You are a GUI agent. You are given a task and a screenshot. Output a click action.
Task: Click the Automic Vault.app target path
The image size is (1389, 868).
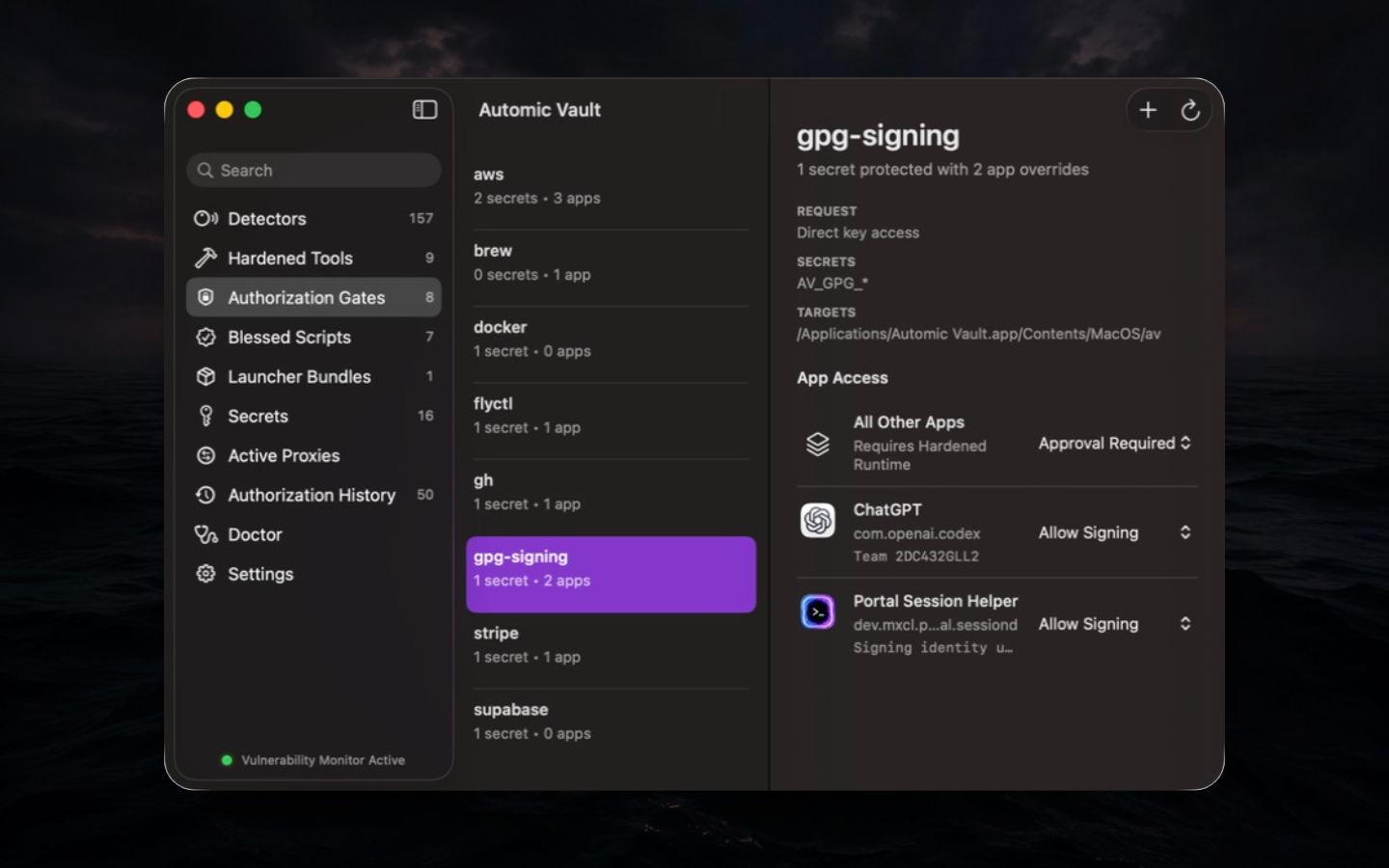[x=979, y=334]
